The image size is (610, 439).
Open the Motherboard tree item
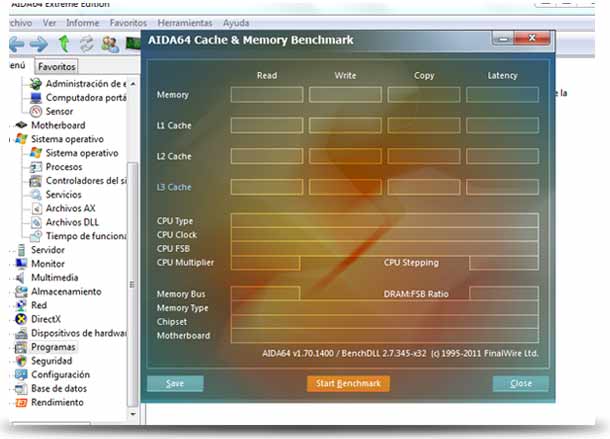(x=58, y=125)
